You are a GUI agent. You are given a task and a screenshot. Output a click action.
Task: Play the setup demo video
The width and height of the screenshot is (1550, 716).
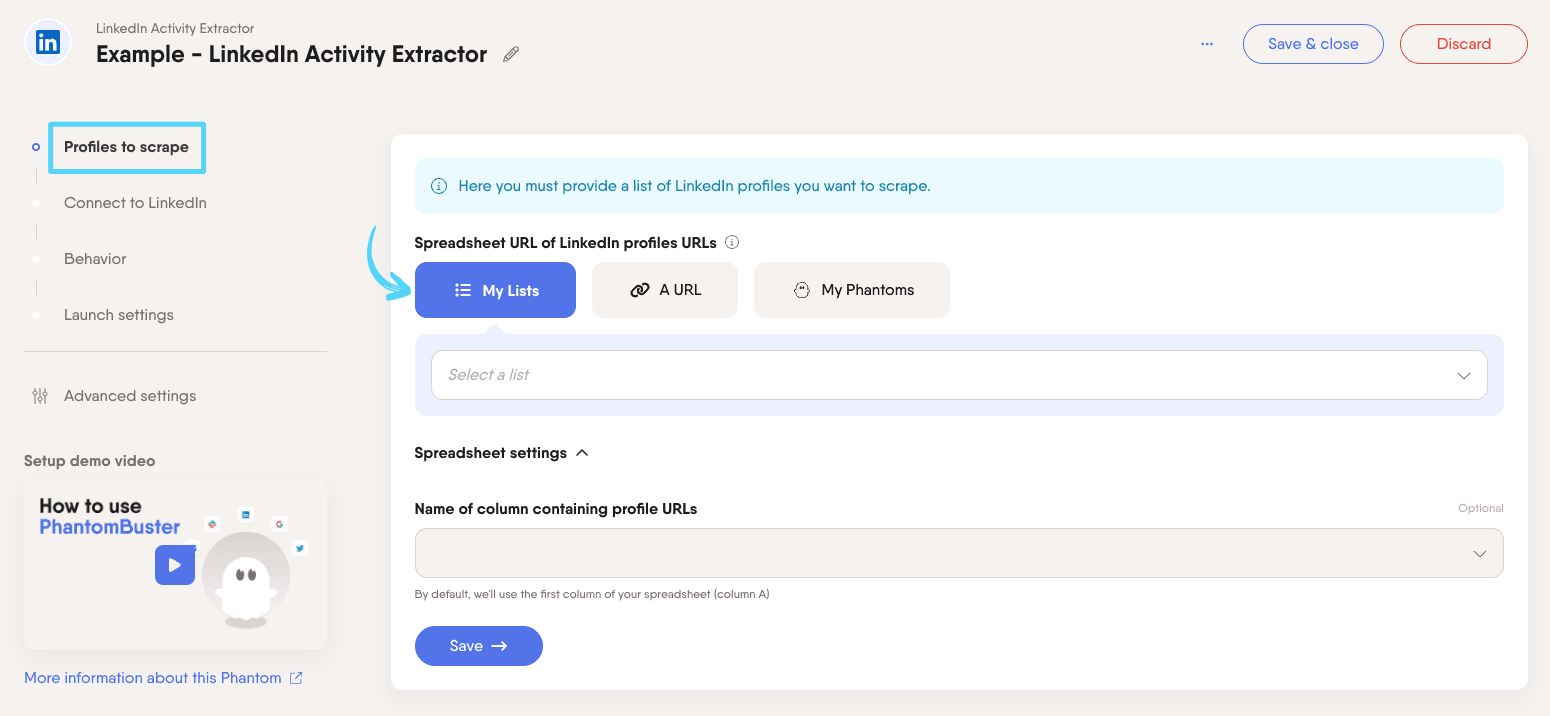point(174,565)
